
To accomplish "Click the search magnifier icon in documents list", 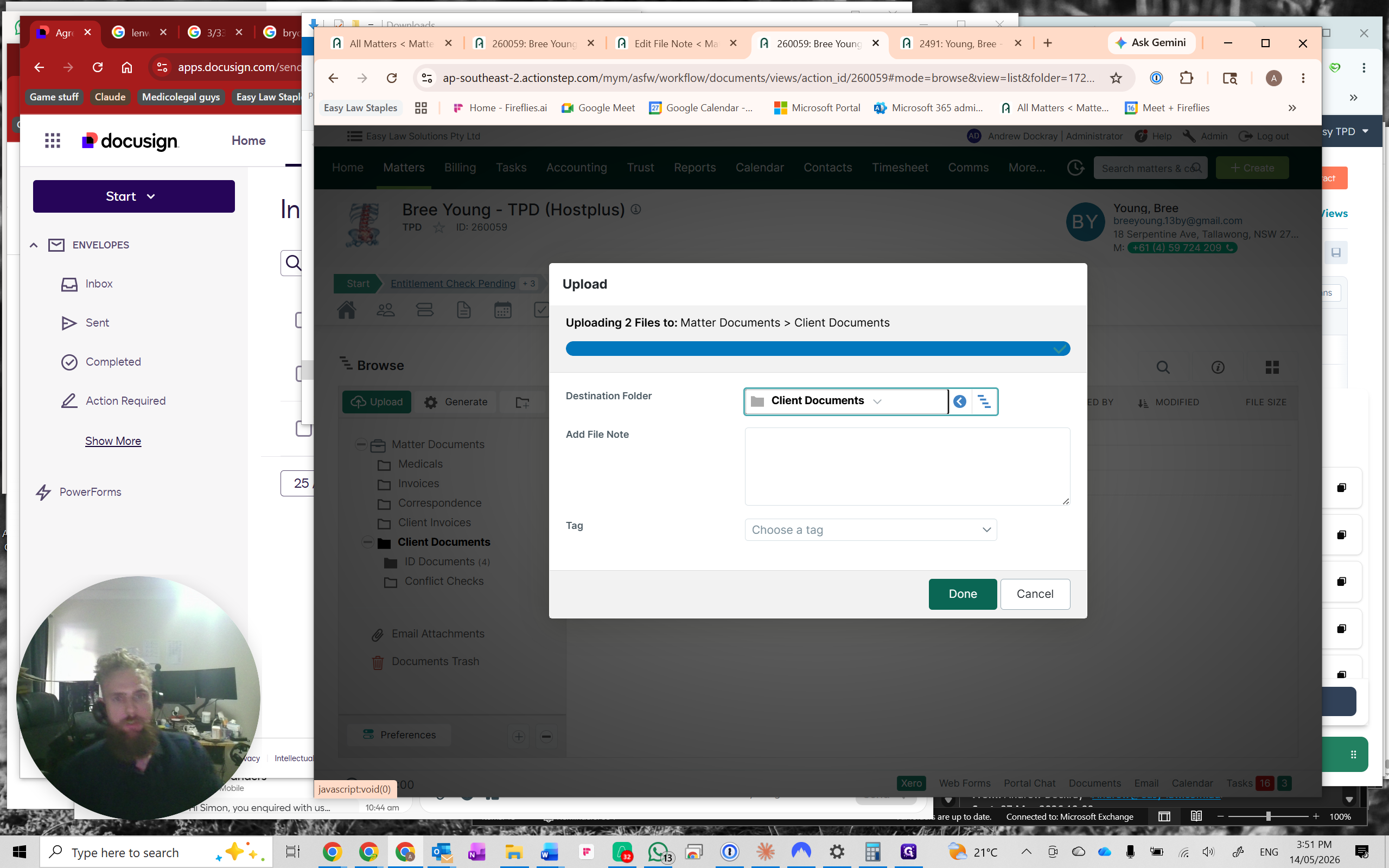I will coord(1163,367).
